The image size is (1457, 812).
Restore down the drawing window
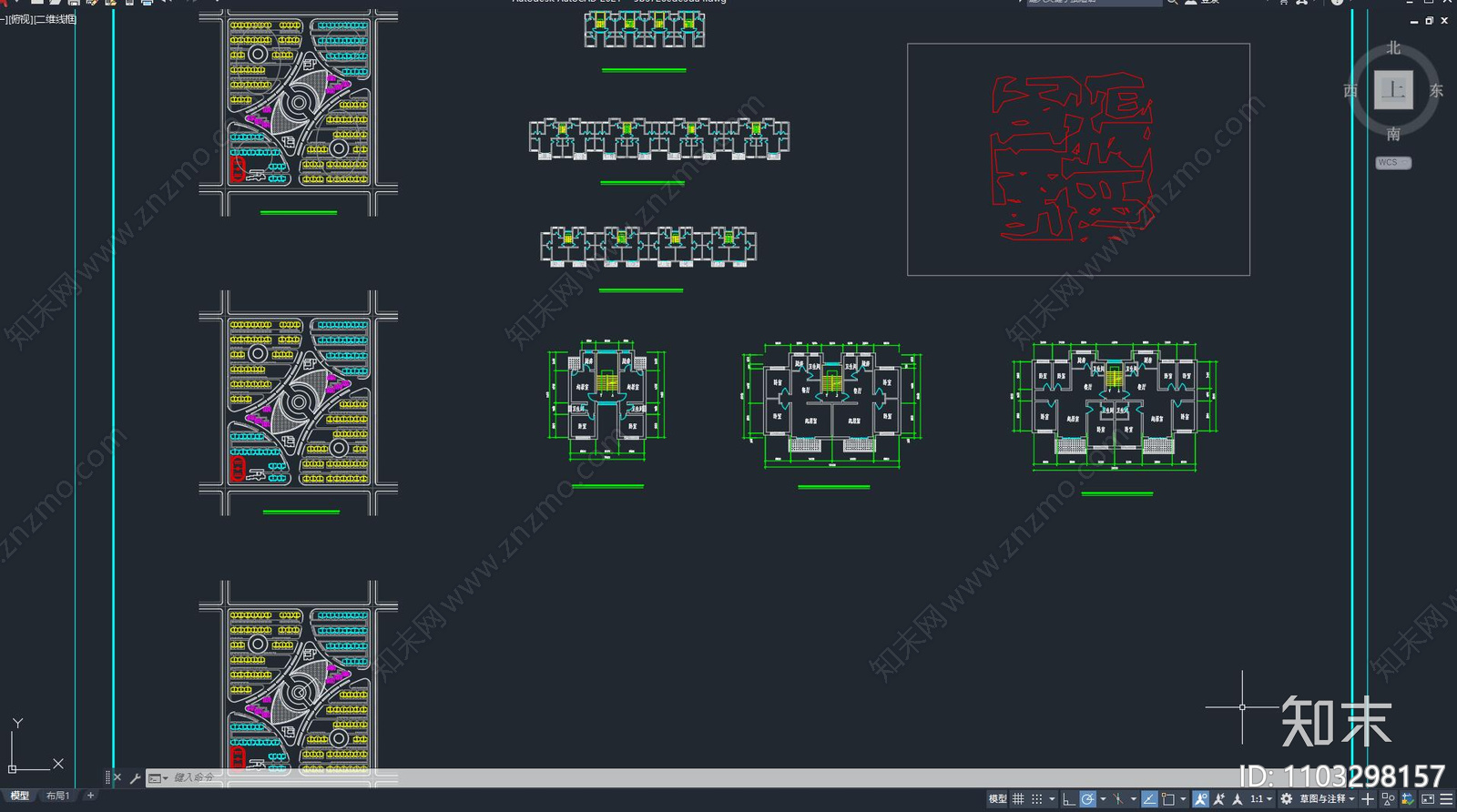[x=1429, y=21]
